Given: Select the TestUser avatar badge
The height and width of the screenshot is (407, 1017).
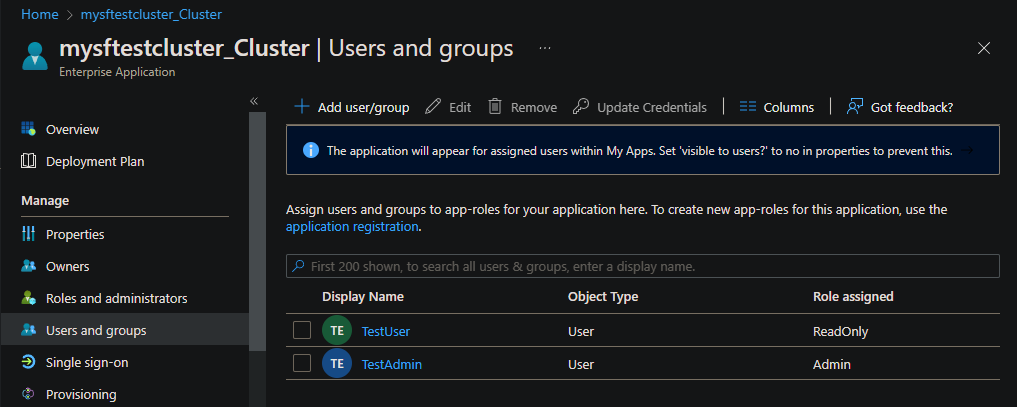Looking at the screenshot, I should [x=337, y=331].
